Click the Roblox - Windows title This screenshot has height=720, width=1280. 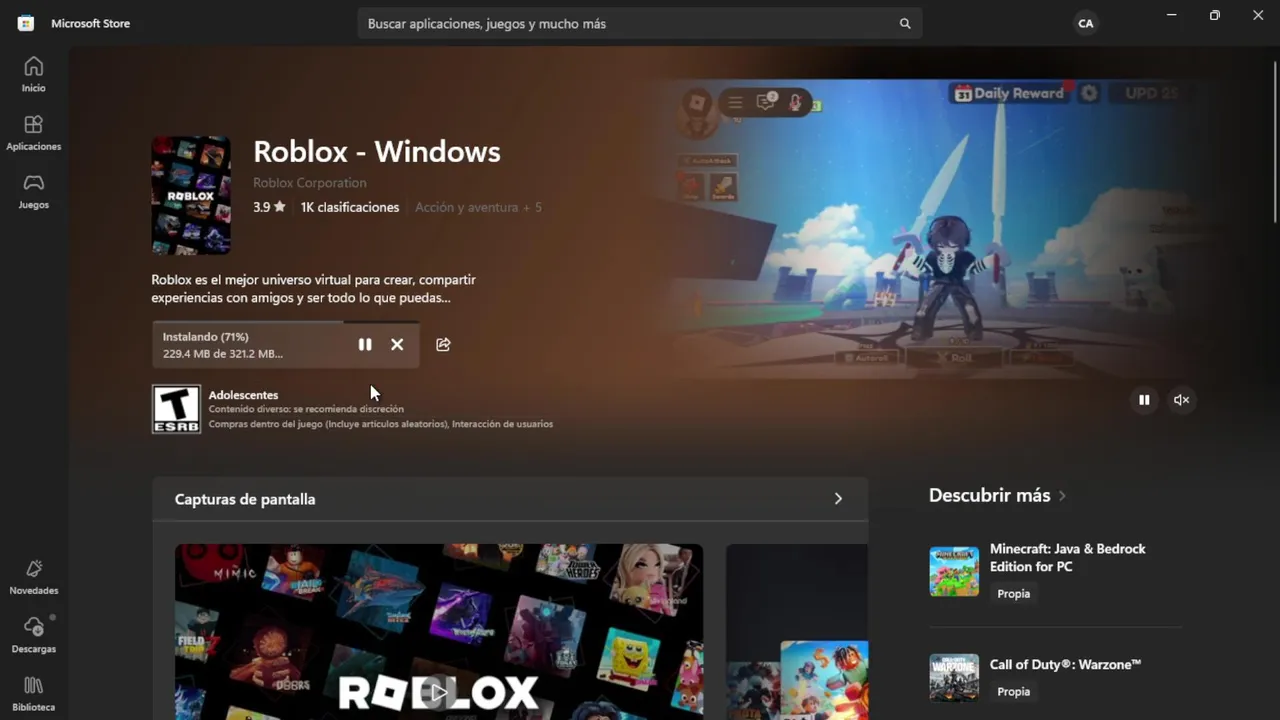pyautogui.click(x=377, y=152)
